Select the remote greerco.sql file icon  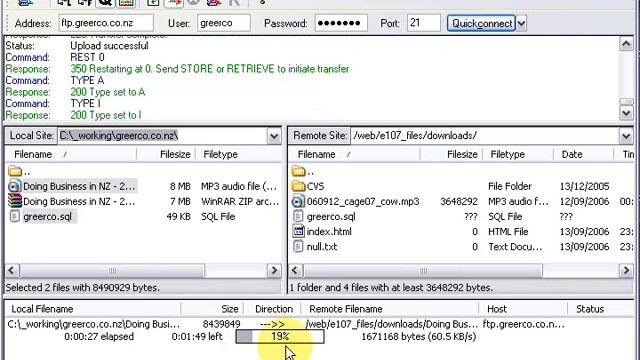[298, 216]
